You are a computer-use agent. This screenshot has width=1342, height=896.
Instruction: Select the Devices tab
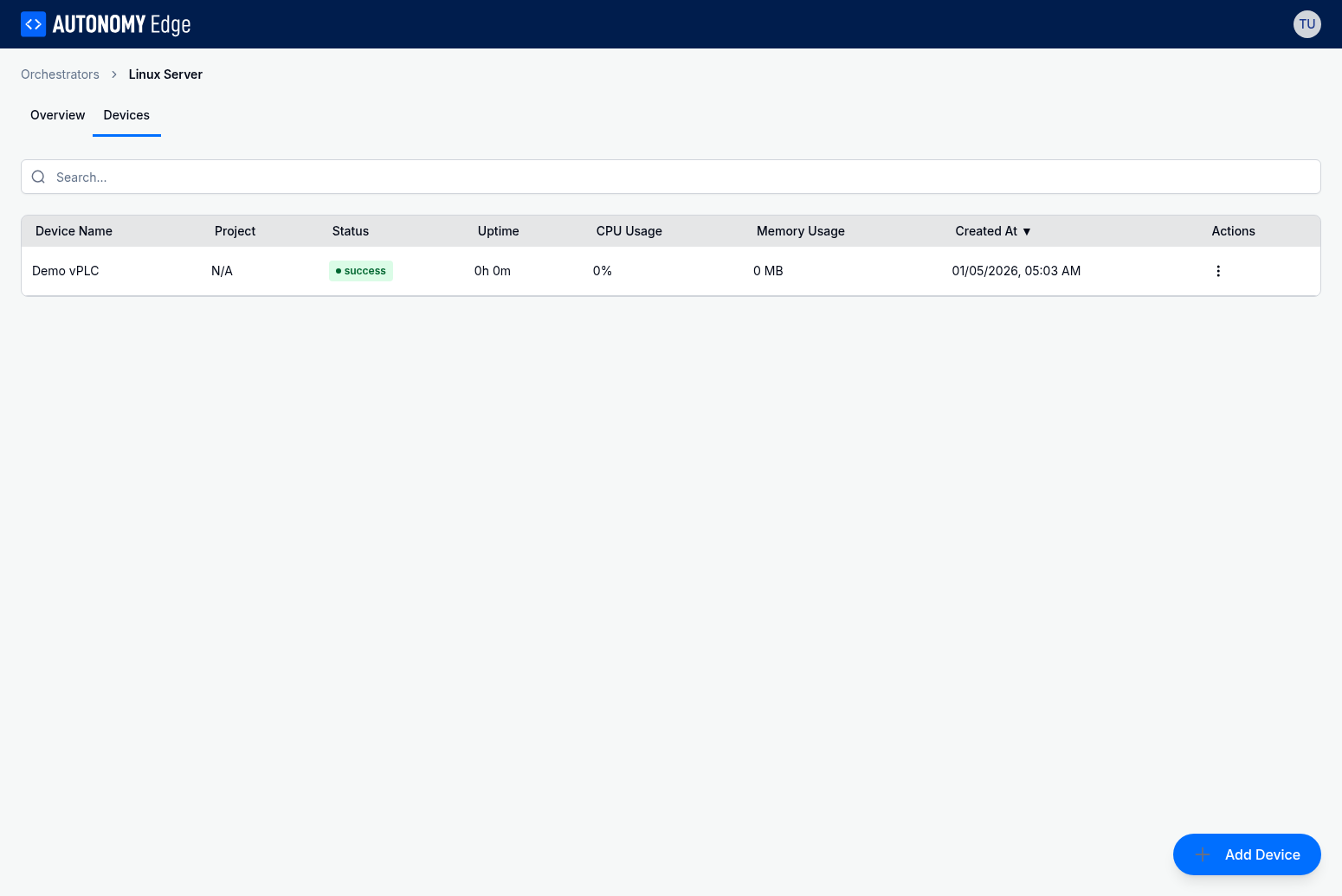[x=126, y=115]
